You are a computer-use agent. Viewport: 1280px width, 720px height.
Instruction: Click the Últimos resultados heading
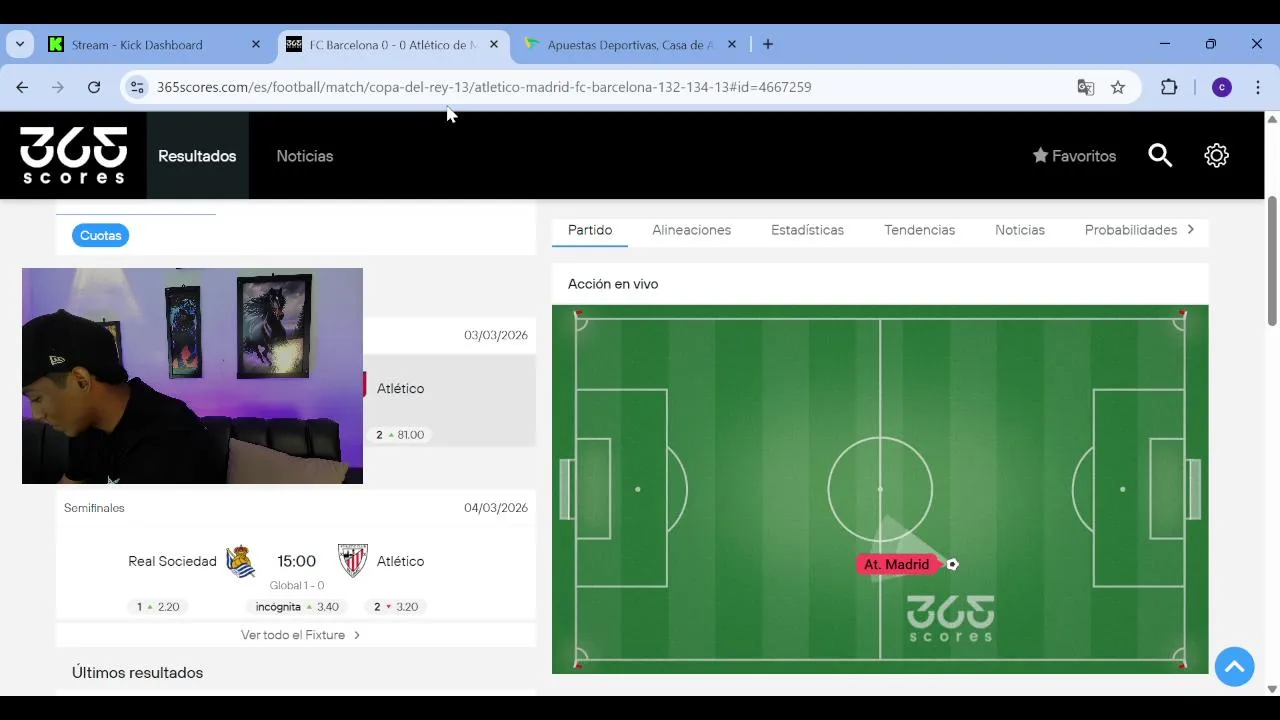point(137,673)
